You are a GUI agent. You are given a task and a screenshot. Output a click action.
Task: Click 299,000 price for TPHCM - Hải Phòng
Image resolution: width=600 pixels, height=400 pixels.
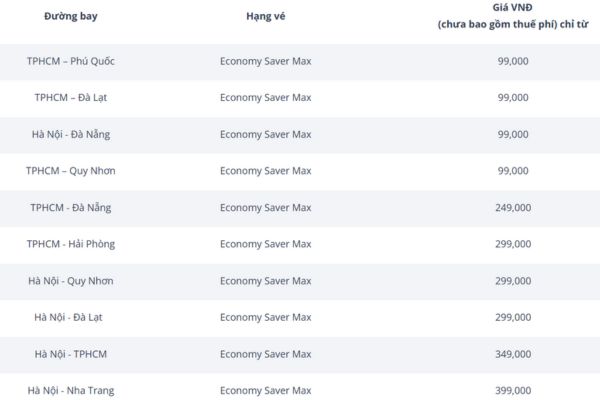click(513, 244)
